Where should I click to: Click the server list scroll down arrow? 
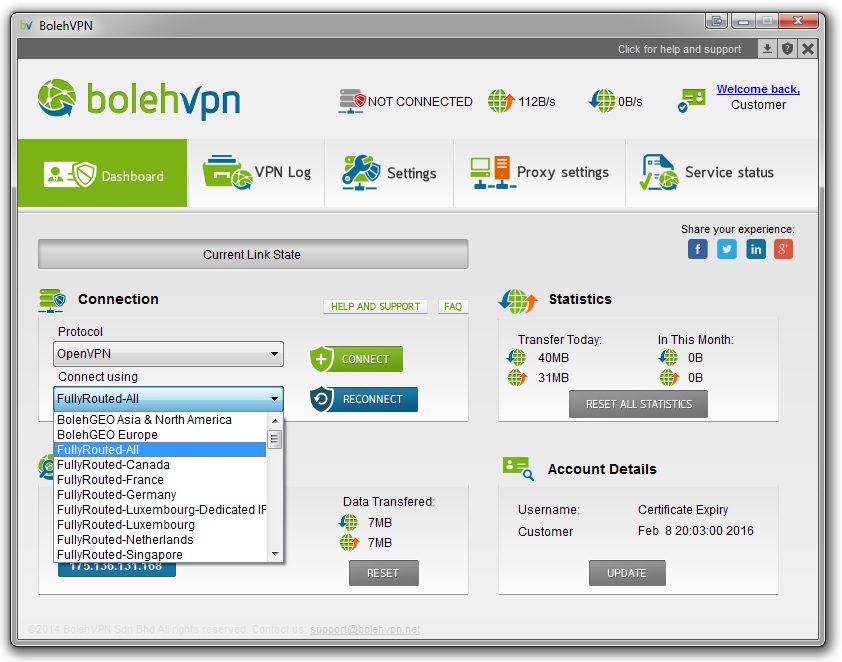point(275,554)
